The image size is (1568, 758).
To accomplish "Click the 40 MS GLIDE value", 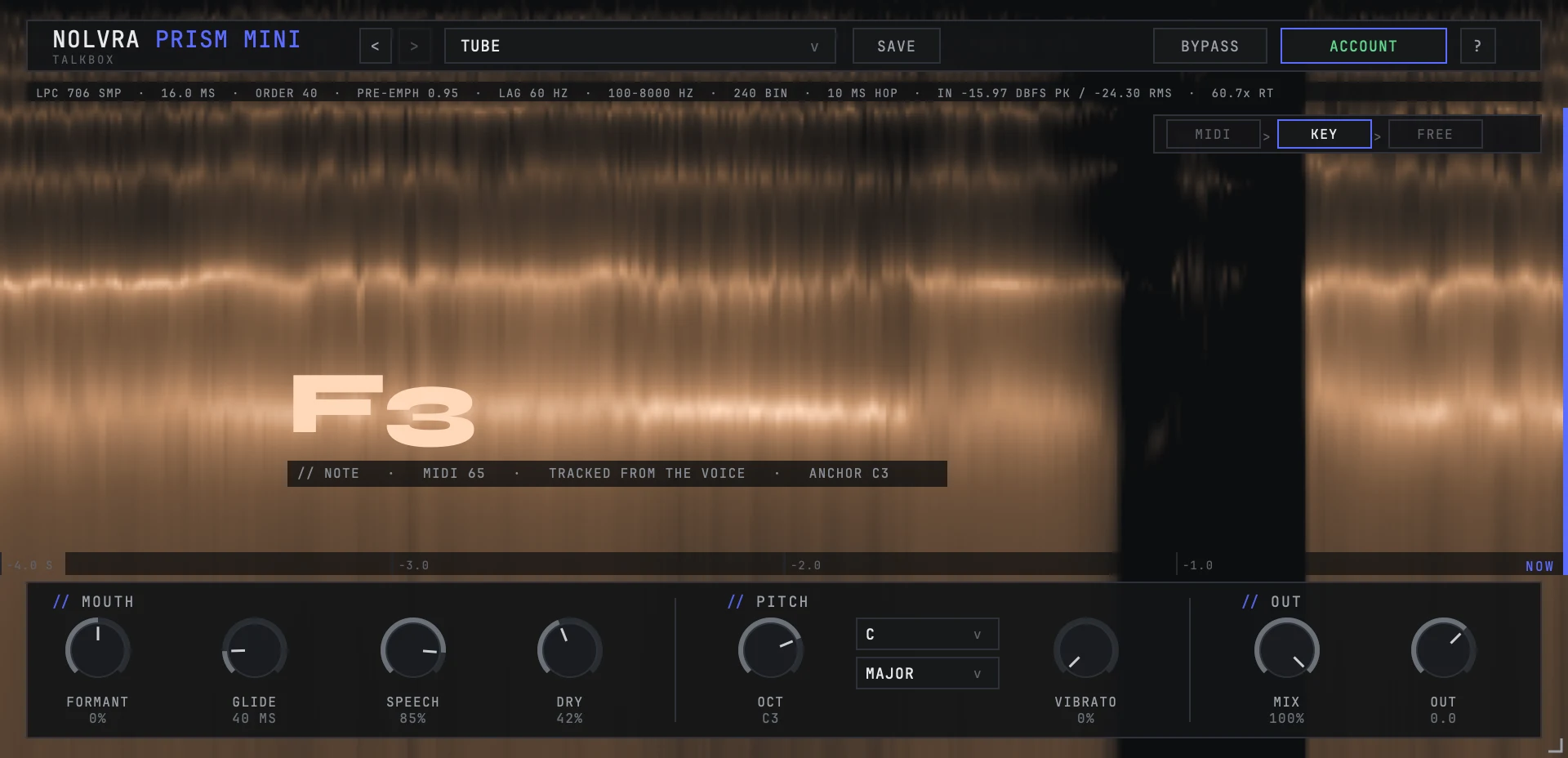I will 255,719.
